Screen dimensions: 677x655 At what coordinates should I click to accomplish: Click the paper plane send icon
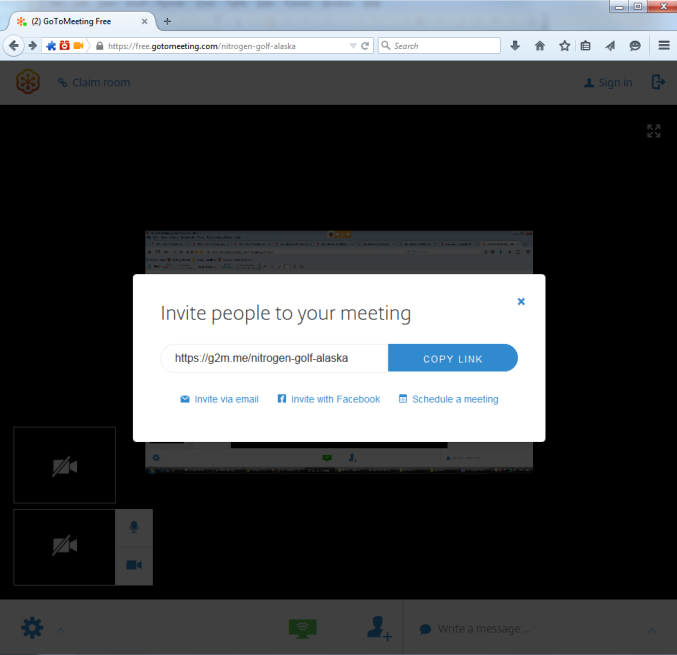pos(611,45)
